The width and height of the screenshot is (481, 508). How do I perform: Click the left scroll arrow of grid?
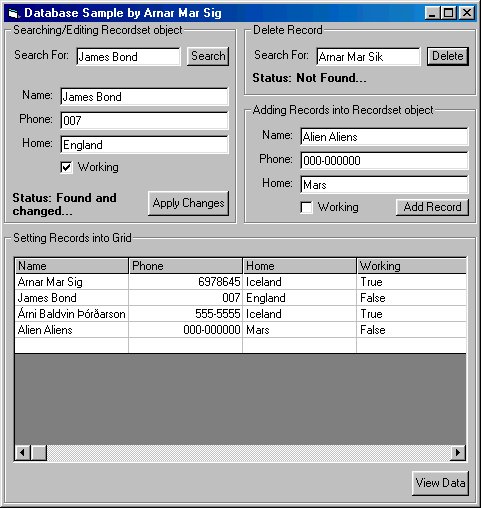23,453
